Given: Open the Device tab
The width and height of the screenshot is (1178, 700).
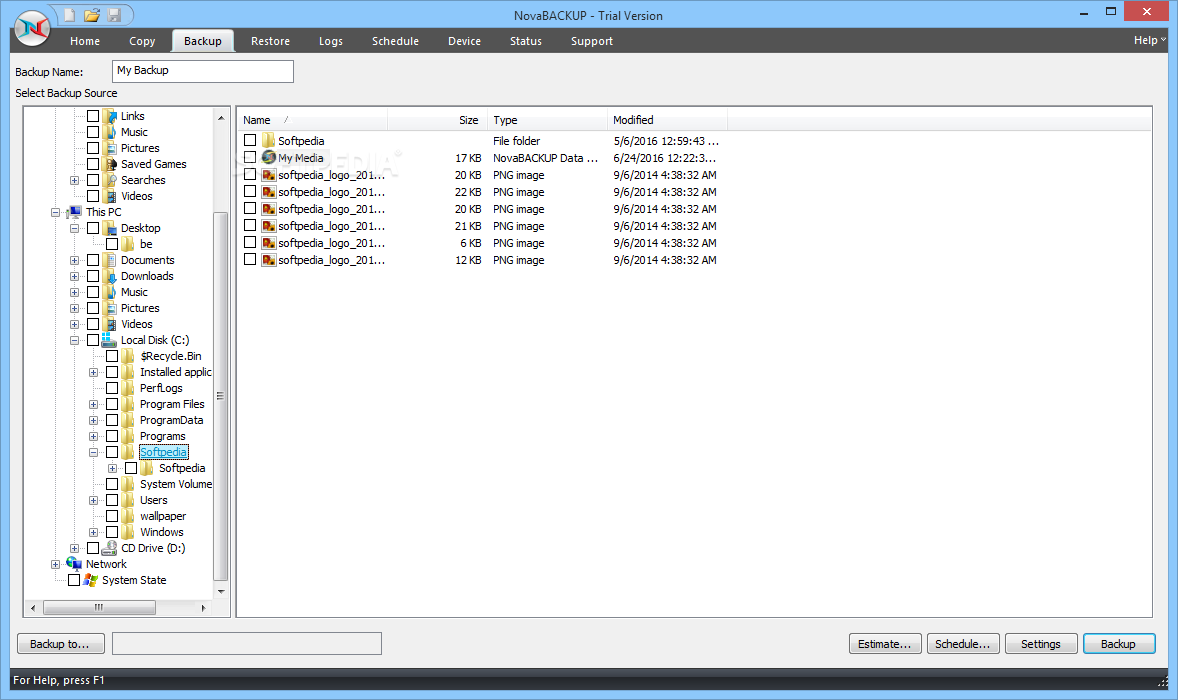Looking at the screenshot, I should tap(464, 41).
